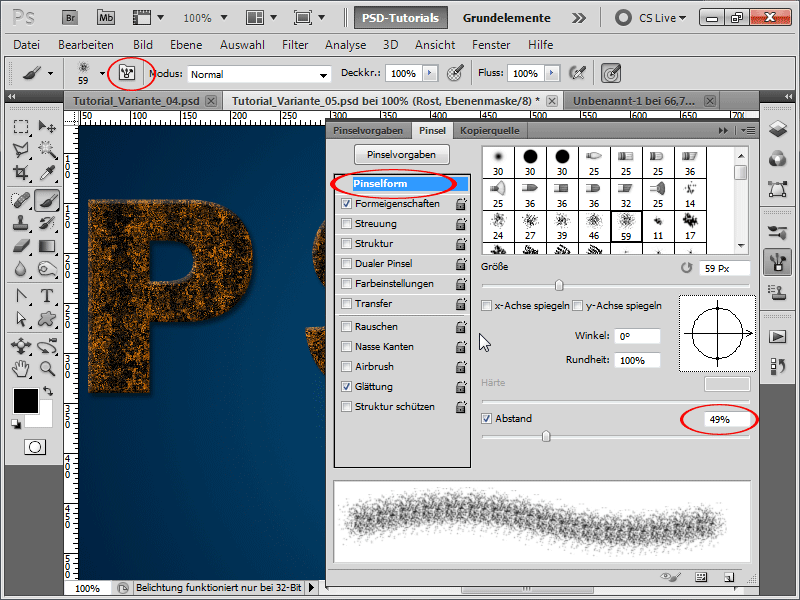This screenshot has height=600, width=800.
Task: Click the Abstand spacing slider handle
Action: click(546, 436)
